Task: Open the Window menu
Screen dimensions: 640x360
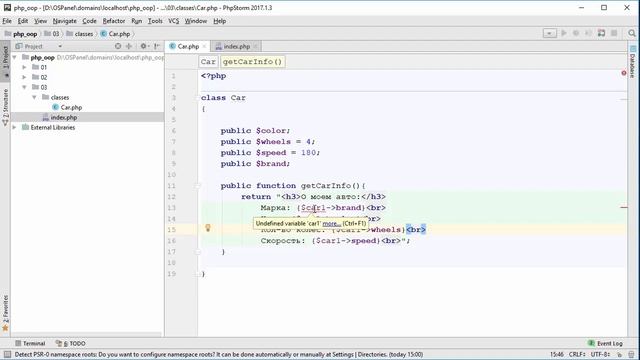Action: pyautogui.click(x=196, y=21)
